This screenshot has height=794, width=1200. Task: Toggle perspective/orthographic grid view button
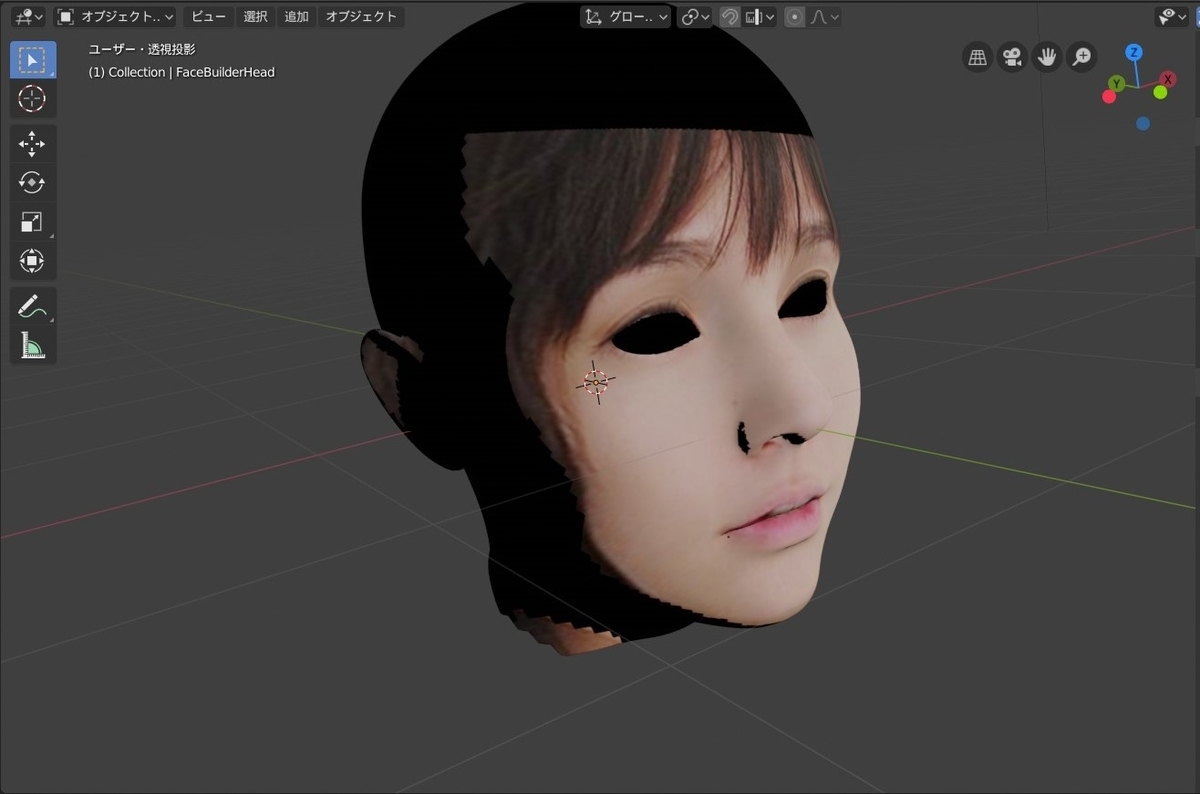[x=978, y=57]
